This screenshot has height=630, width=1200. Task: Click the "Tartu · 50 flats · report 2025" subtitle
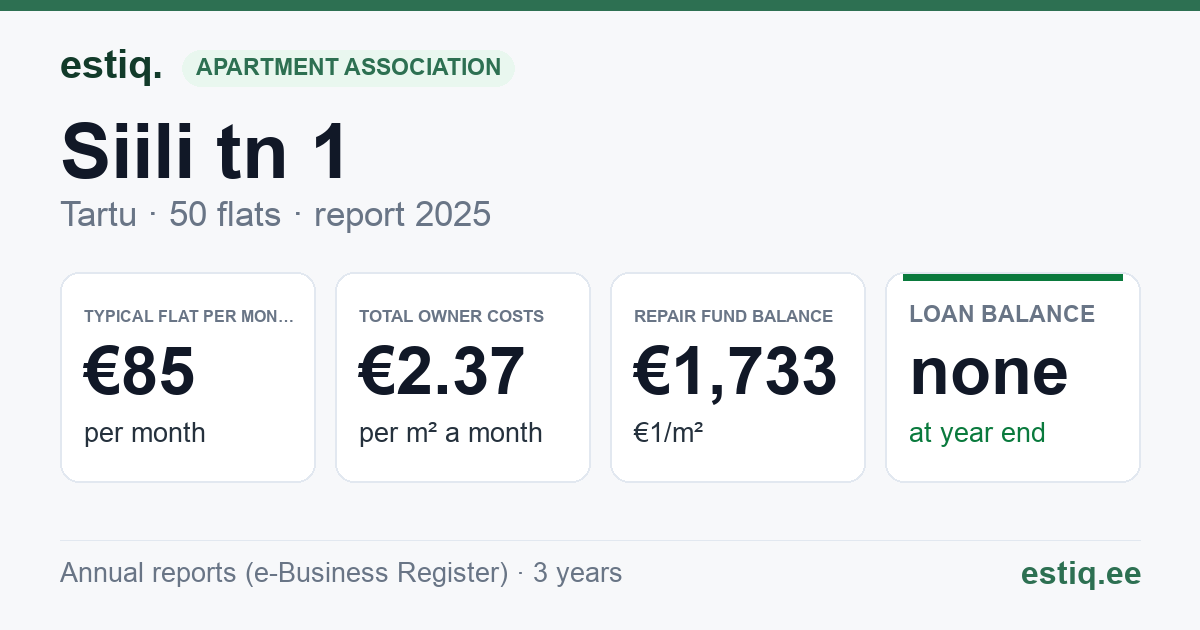(276, 214)
